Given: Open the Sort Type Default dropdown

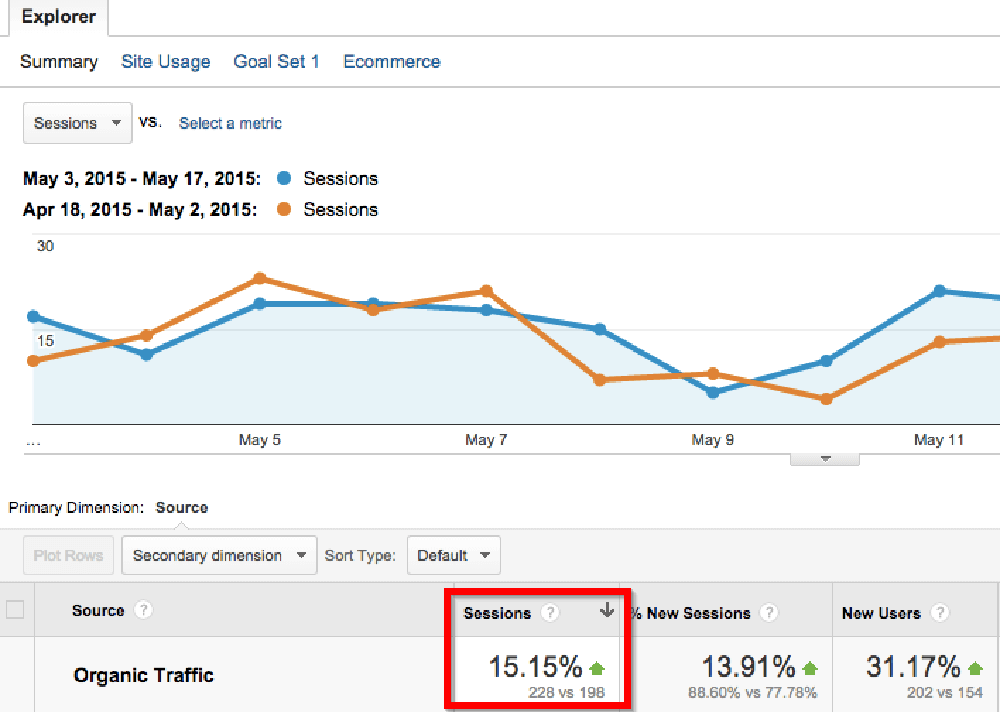Looking at the screenshot, I should coord(453,555).
